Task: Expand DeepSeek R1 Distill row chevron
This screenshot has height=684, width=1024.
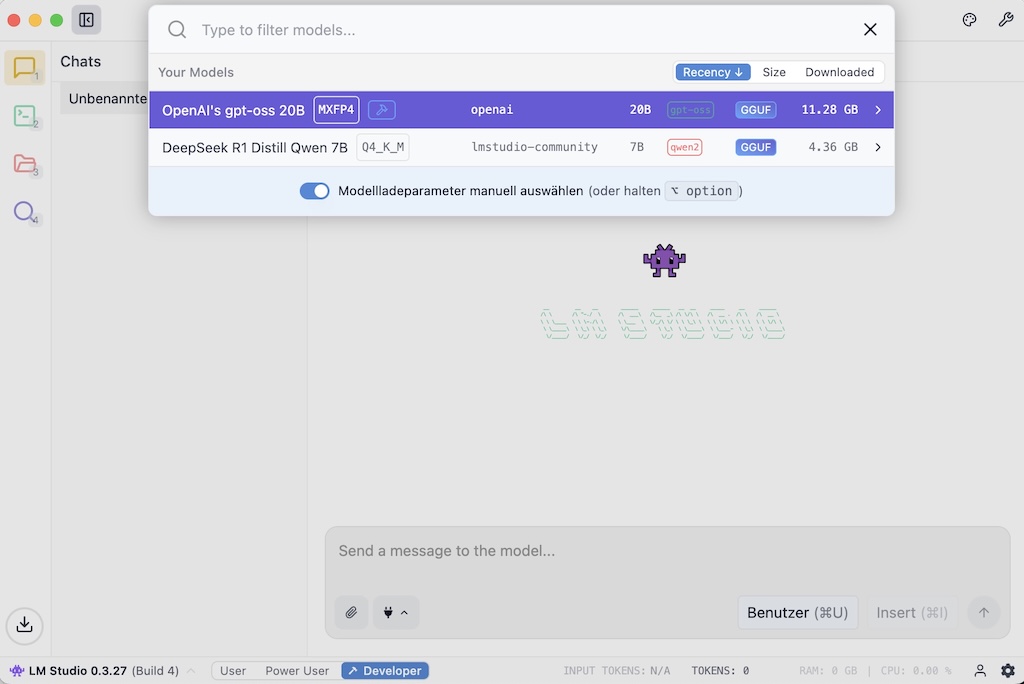Action: pyautogui.click(x=878, y=147)
